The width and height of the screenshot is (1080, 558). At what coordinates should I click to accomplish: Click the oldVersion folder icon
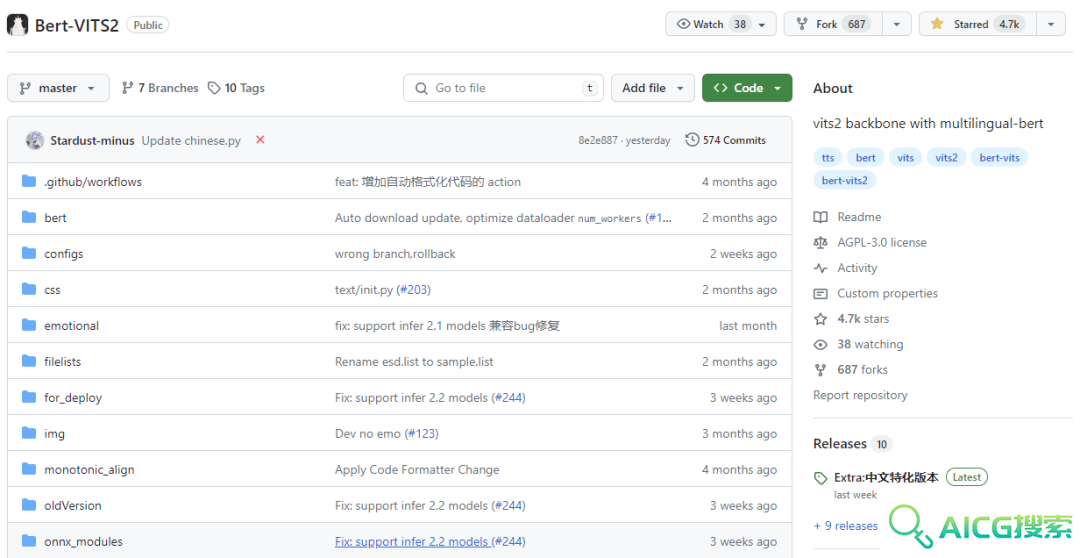29,505
